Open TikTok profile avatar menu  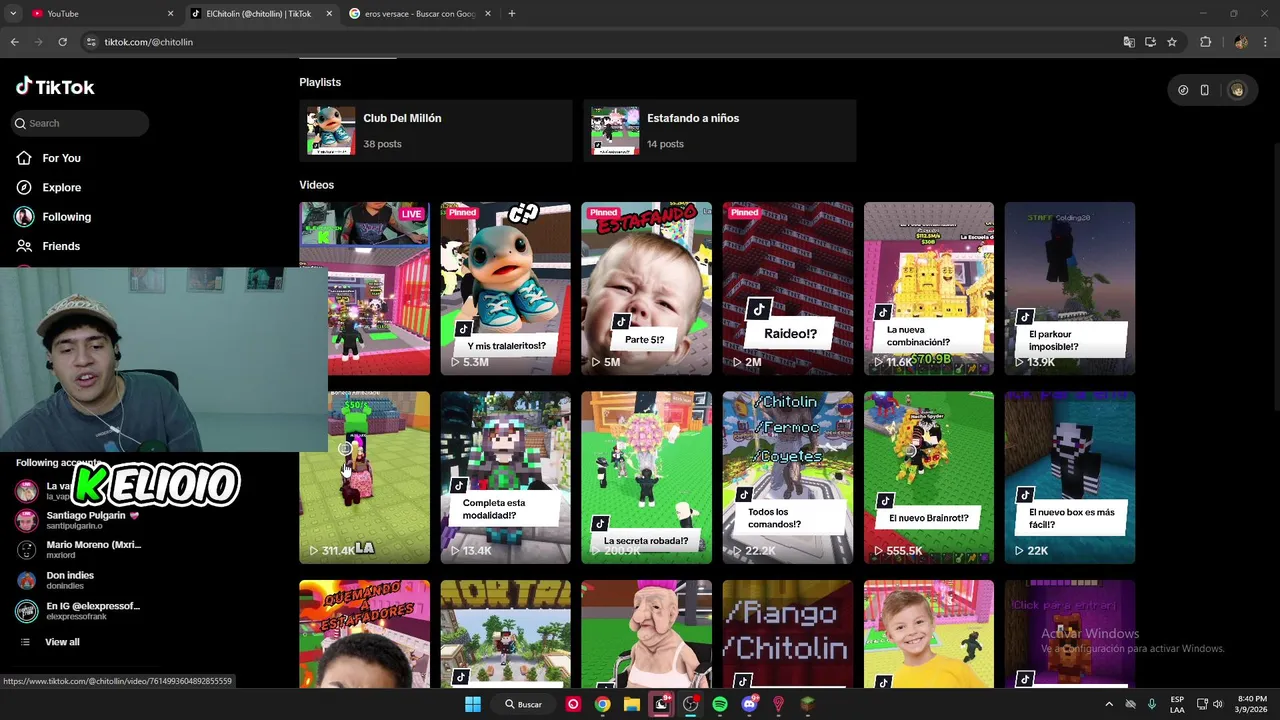(x=1237, y=90)
